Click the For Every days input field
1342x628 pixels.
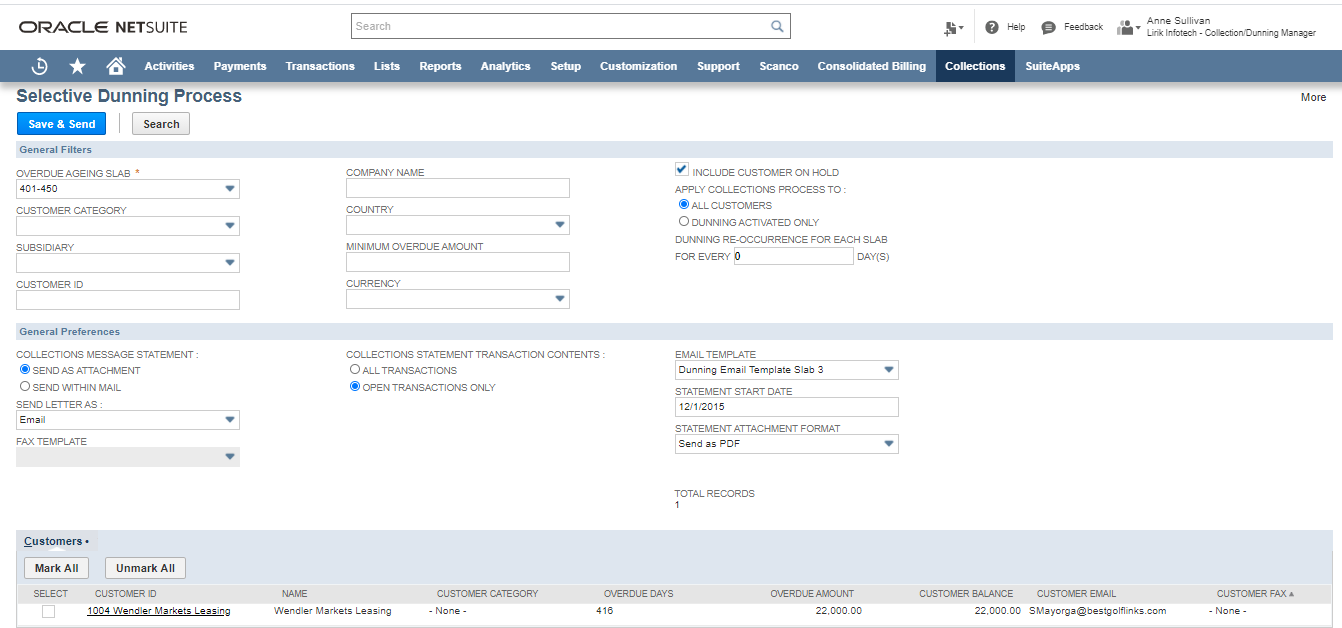794,256
